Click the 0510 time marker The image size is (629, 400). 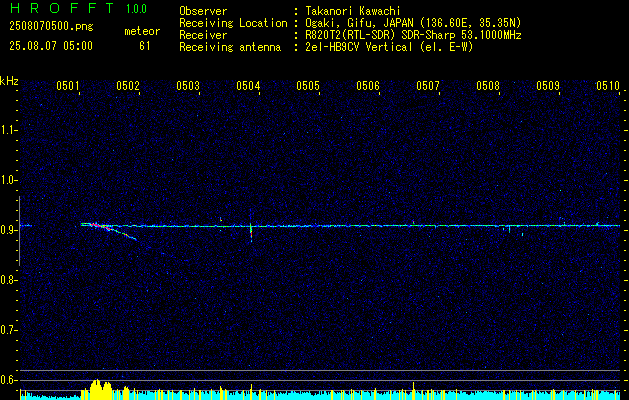608,85
